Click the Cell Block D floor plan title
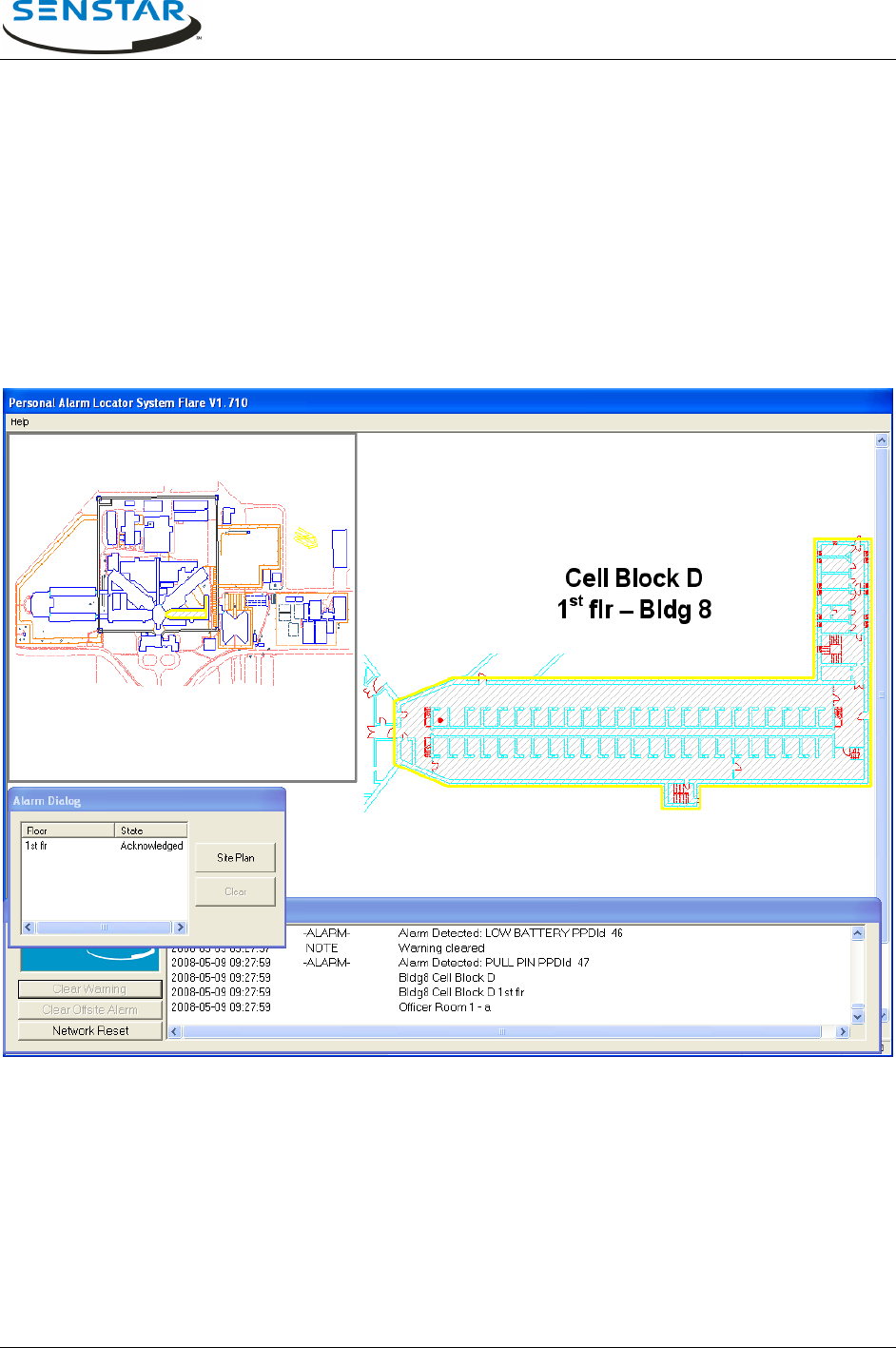 [634, 594]
